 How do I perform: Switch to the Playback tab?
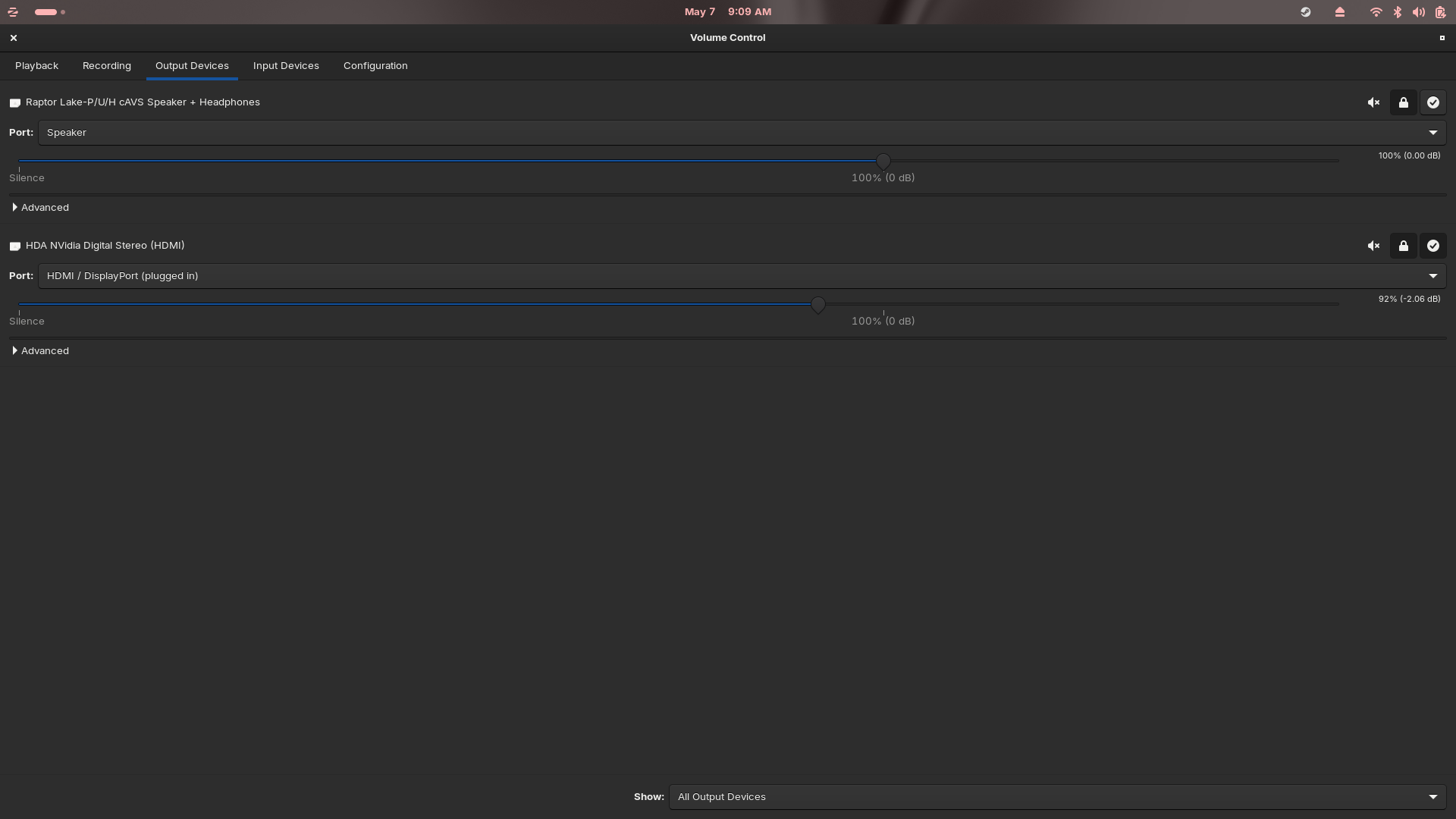36,66
